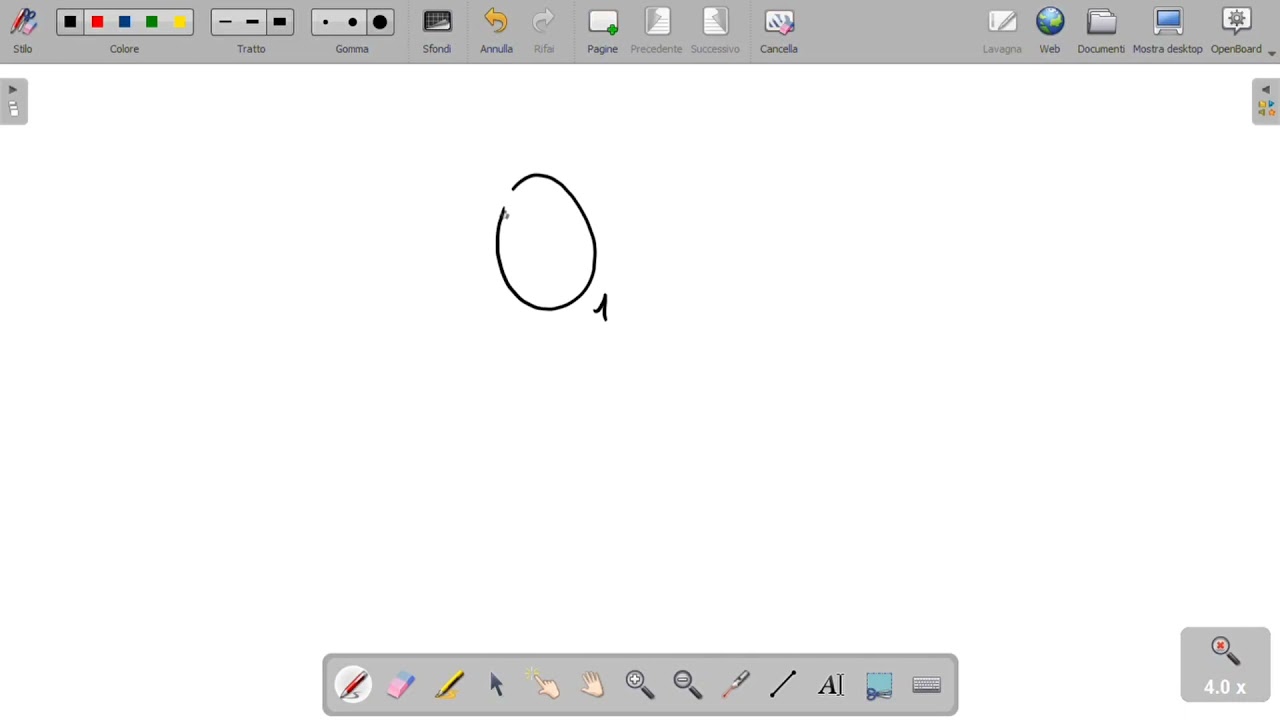Viewport: 1280px width, 720px height.
Task: Select the interact with items tool
Action: coord(544,685)
